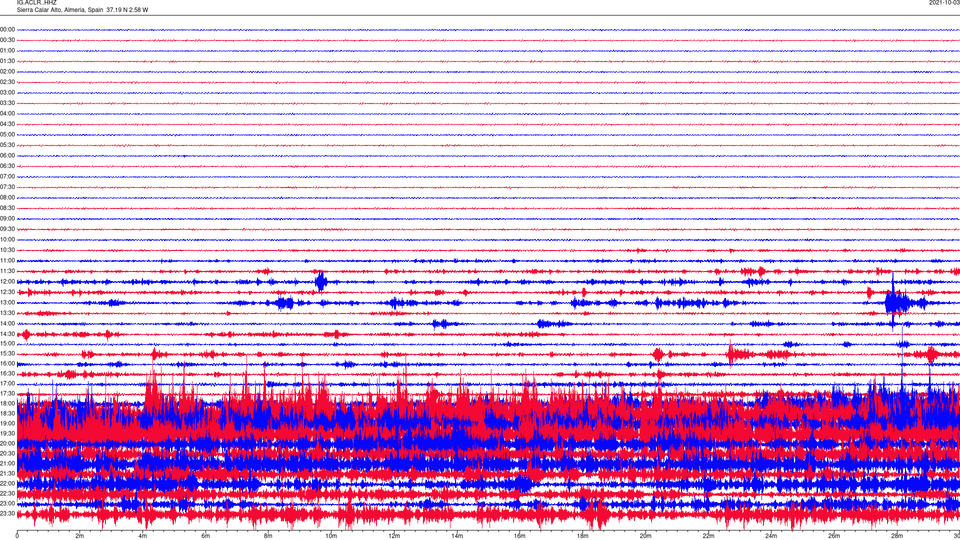Image resolution: width=960 pixels, height=540 pixels.
Task: Select the 02:00 time label
Action: [7, 72]
